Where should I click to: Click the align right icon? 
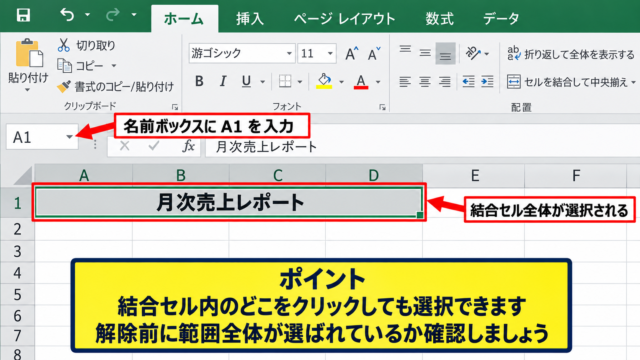(444, 82)
